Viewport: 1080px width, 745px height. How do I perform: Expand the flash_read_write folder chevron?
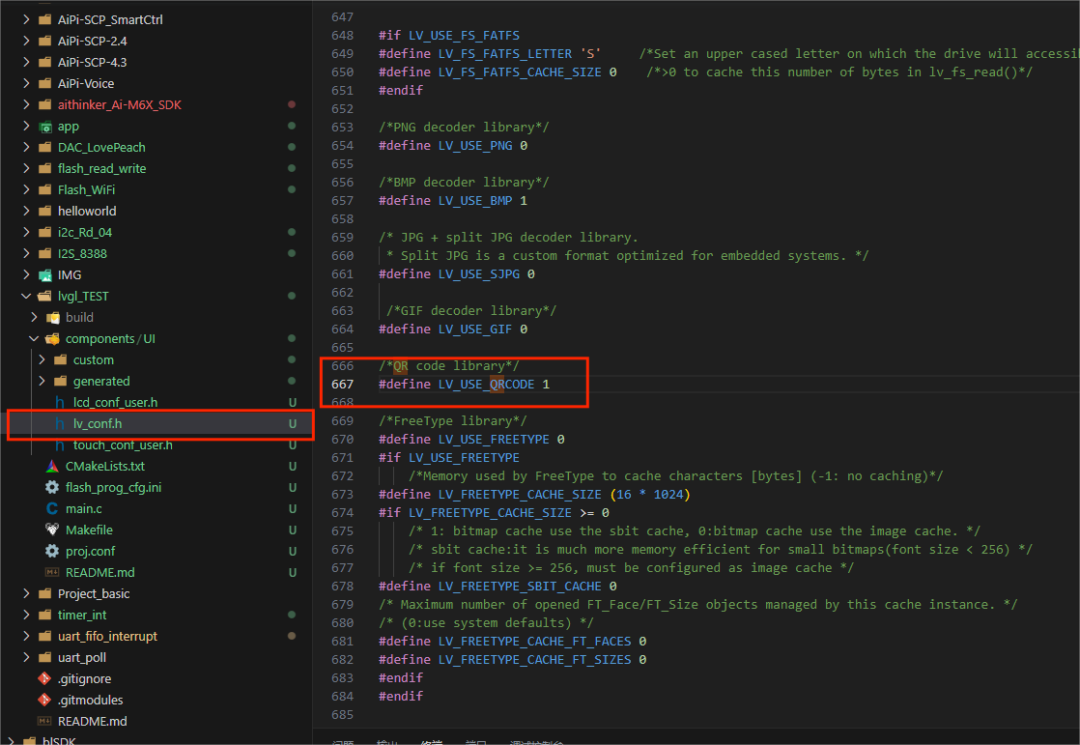tap(26, 168)
